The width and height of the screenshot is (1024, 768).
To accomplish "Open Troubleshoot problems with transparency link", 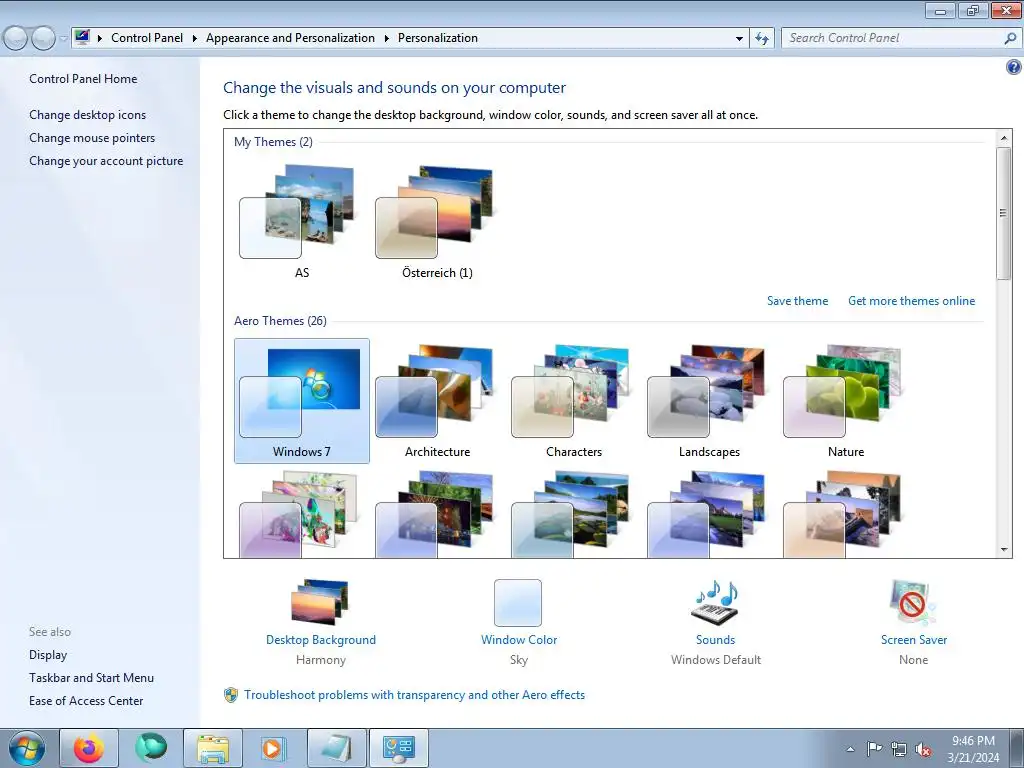I will 414,695.
